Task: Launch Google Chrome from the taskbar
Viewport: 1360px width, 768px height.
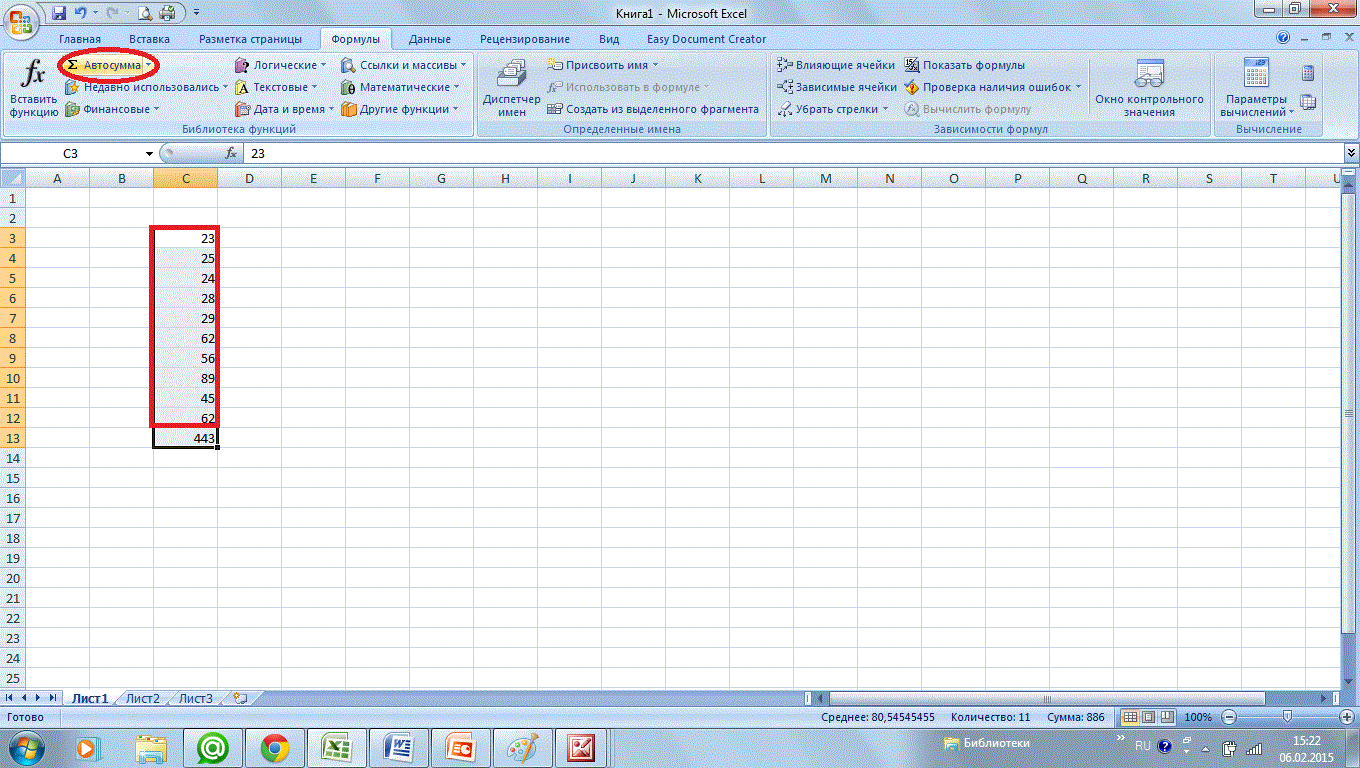Action: [x=275, y=746]
